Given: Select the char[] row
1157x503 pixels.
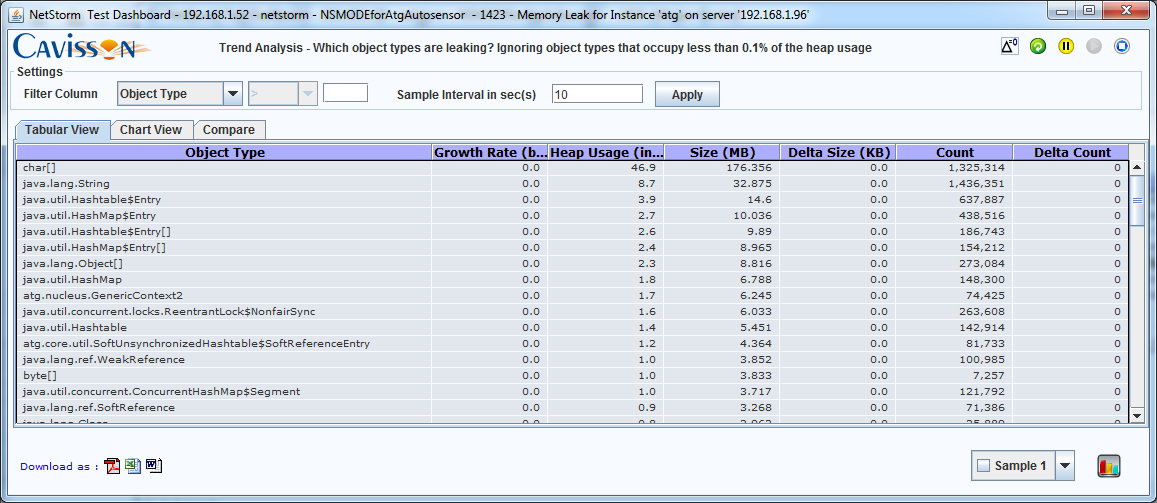Looking at the screenshot, I should (x=573, y=168).
